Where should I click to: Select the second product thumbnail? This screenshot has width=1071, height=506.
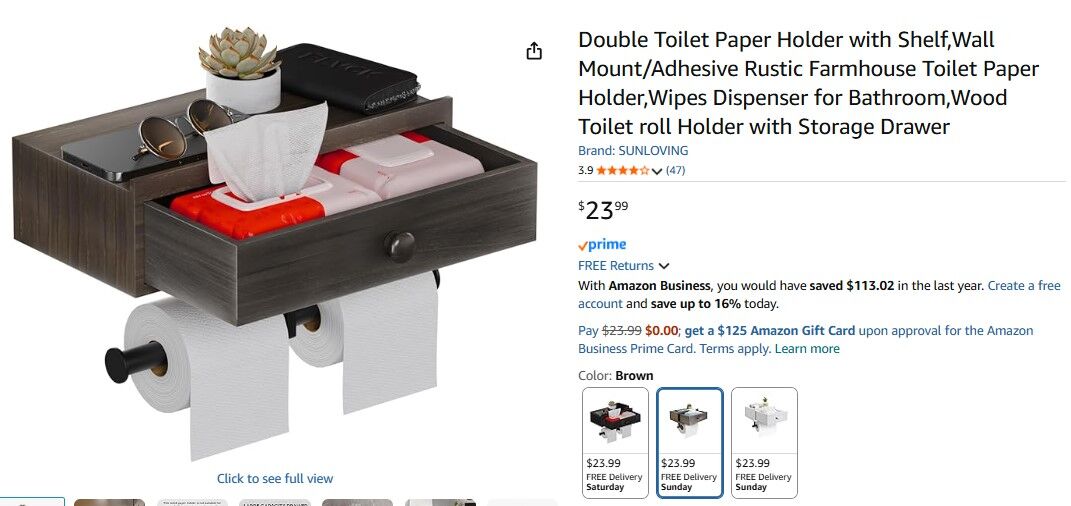click(109, 503)
